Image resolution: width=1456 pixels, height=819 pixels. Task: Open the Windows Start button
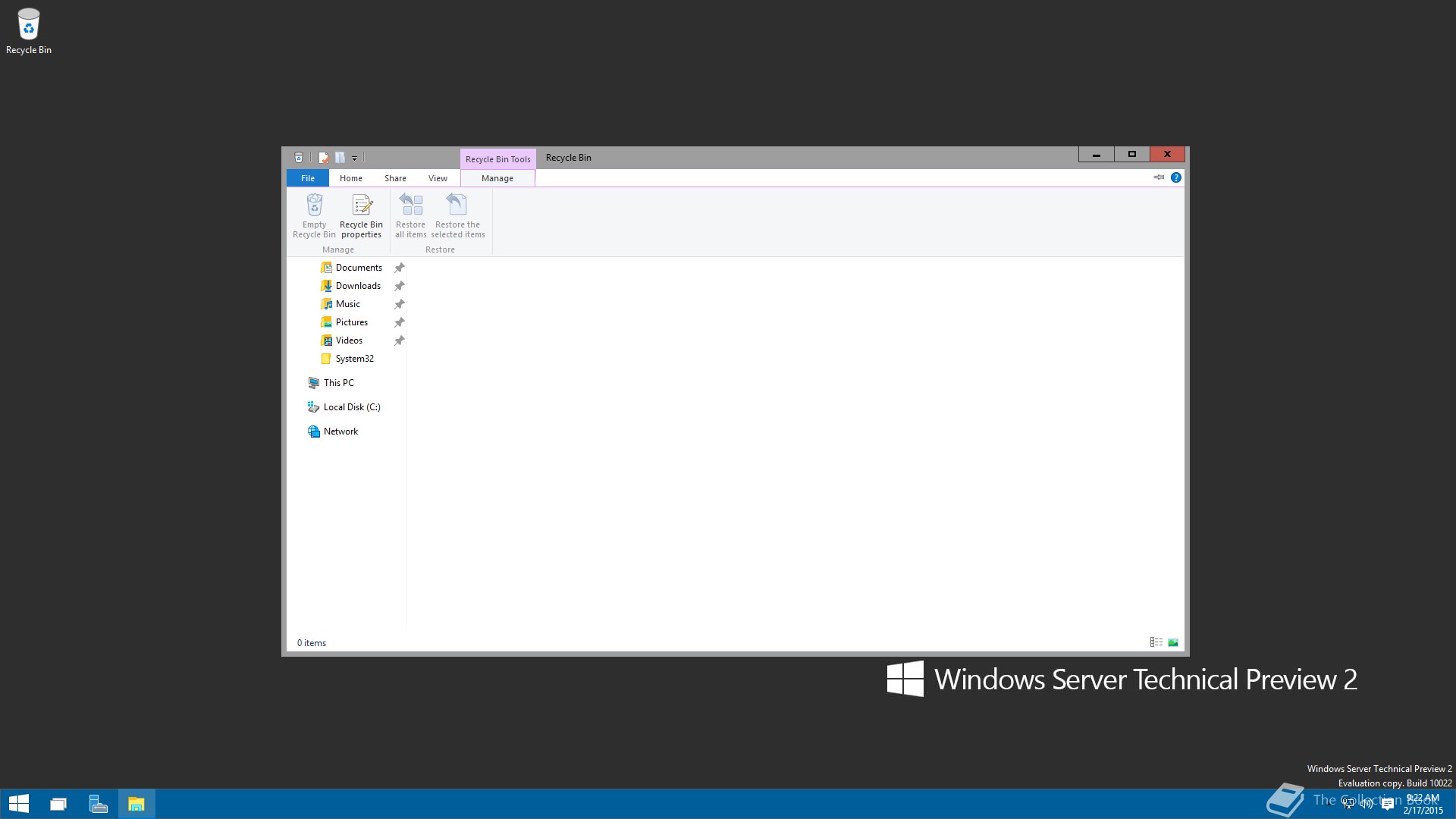19,804
